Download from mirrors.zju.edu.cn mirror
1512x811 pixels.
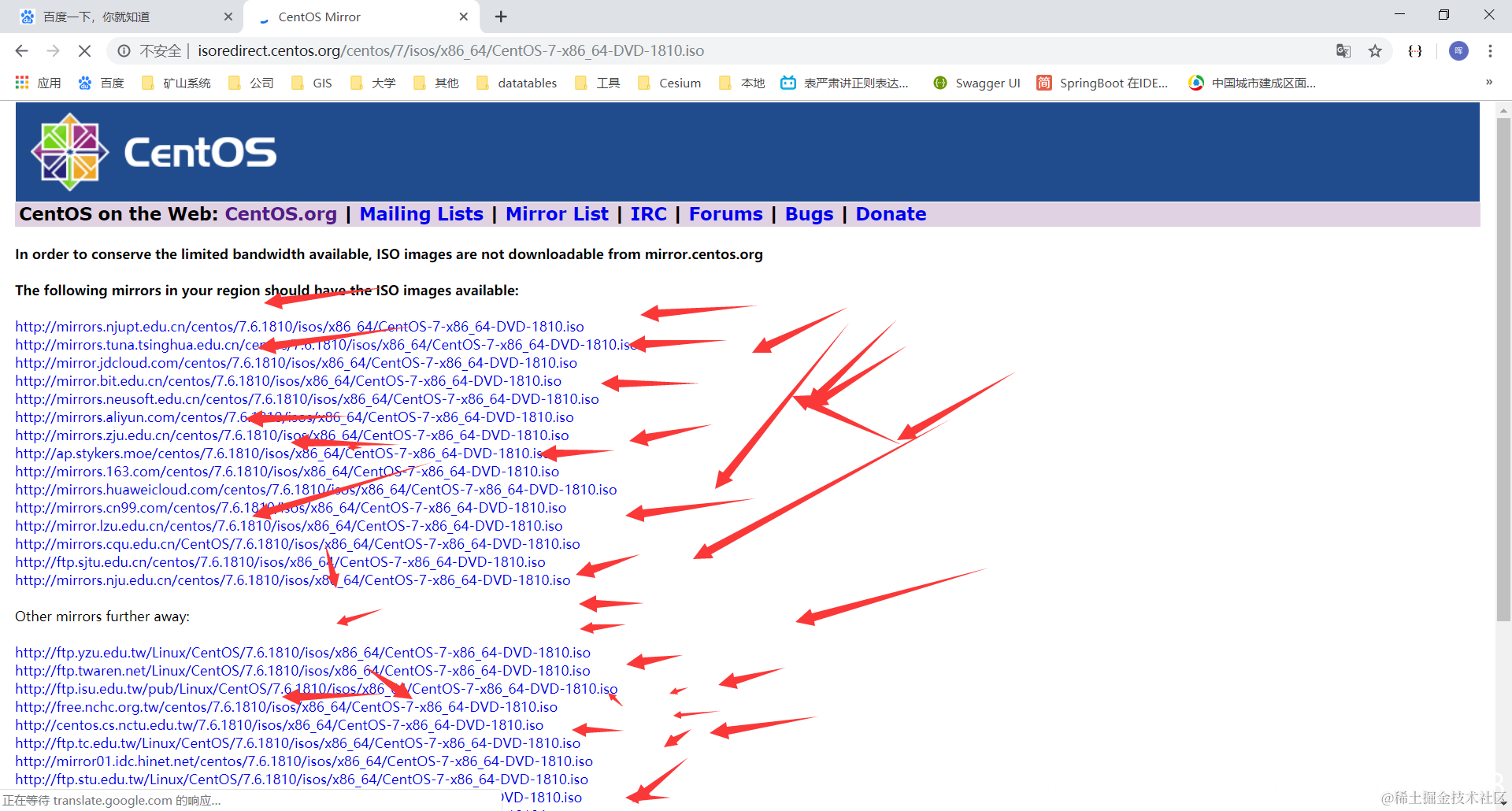[x=292, y=435]
